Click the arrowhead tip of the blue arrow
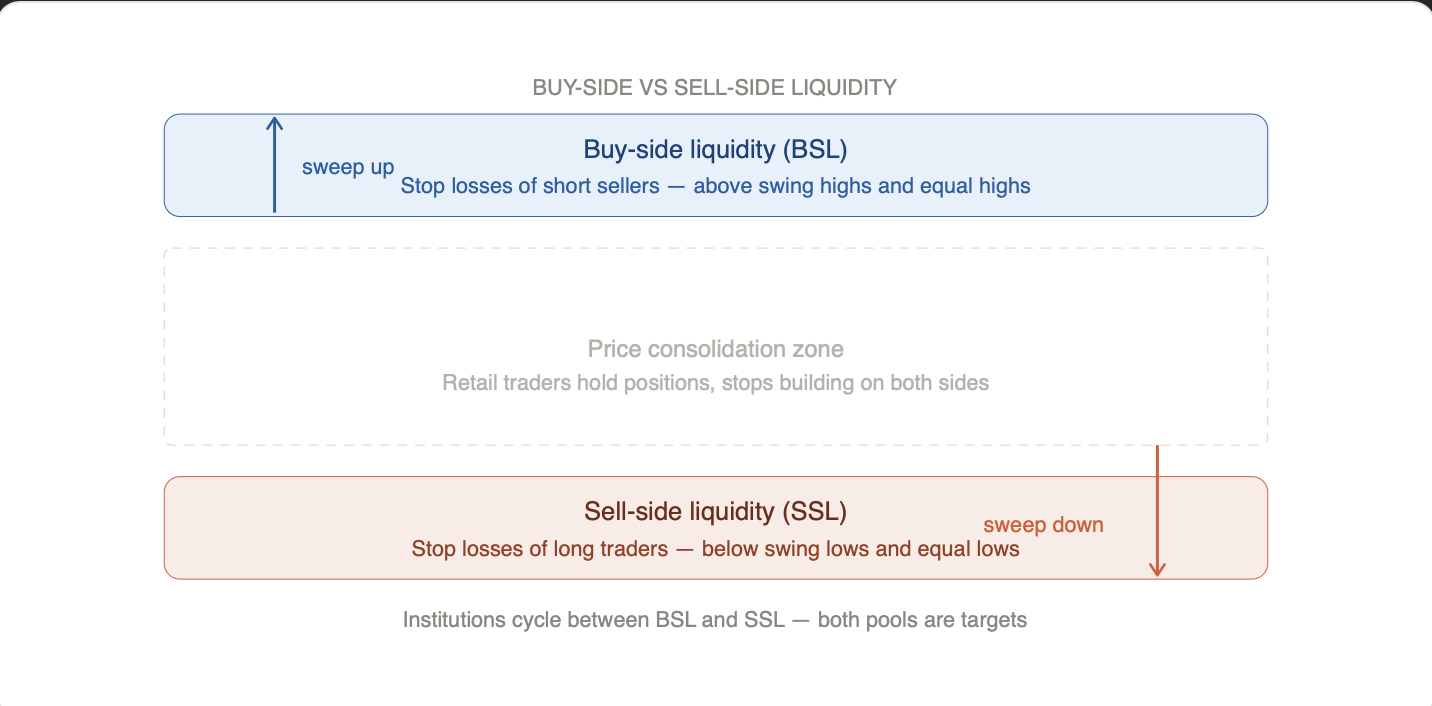Image resolution: width=1432 pixels, height=706 pixels. click(x=275, y=118)
